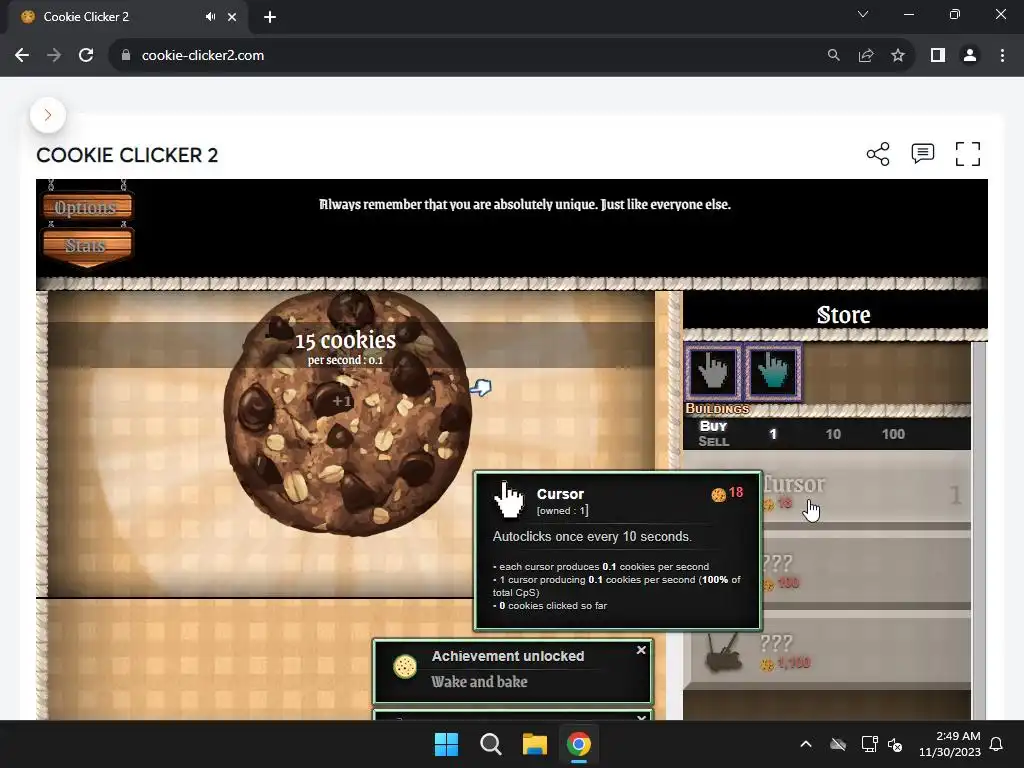Show hidden system tray icons

coord(806,744)
